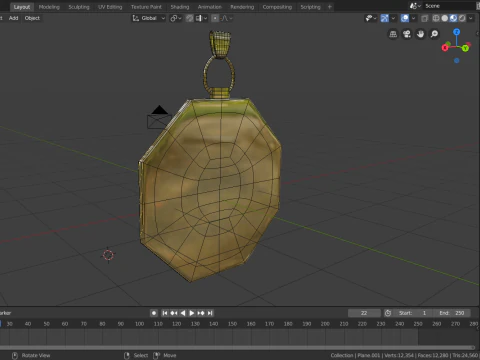The height and width of the screenshot is (360, 480).
Task: Select the gold pendant mesh
Action: [x=210, y=190]
